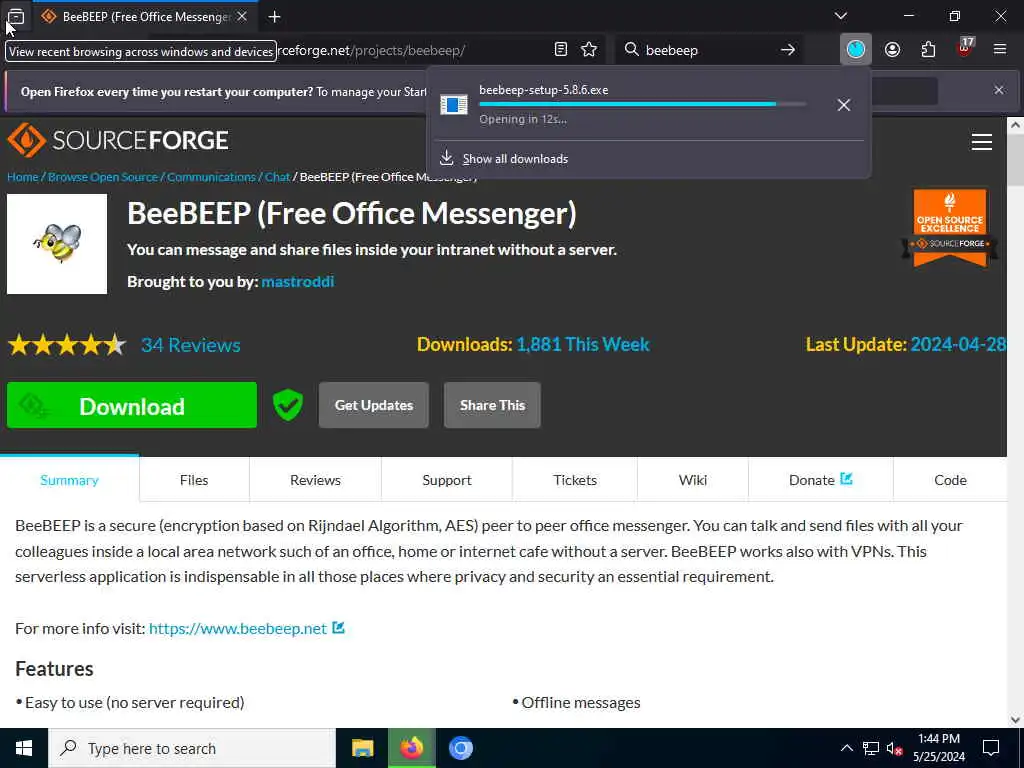Click the 2024-04-28 last update link
1024x768 pixels.
(x=958, y=344)
